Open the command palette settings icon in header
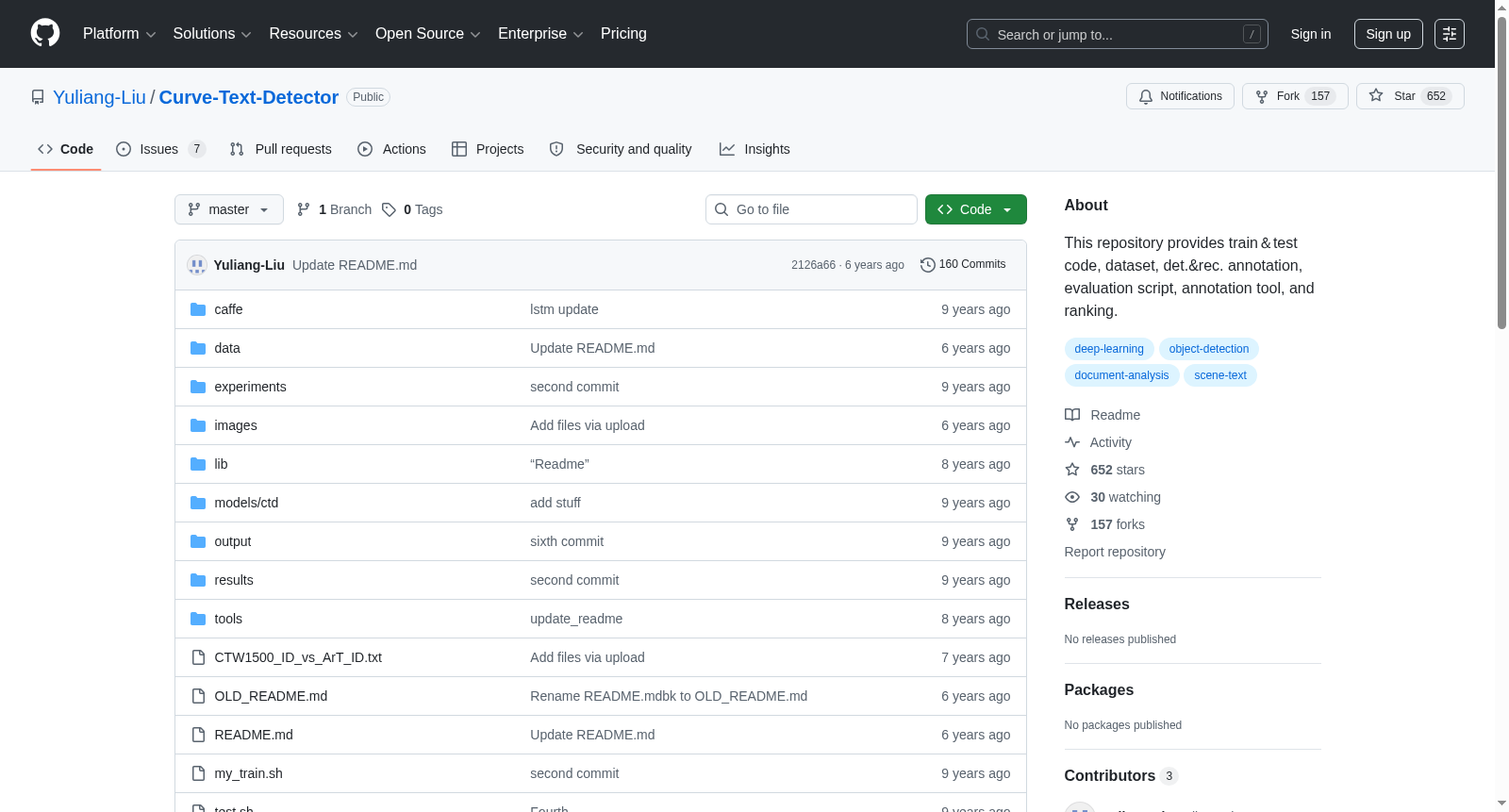The width and height of the screenshot is (1509, 812). (1450, 34)
